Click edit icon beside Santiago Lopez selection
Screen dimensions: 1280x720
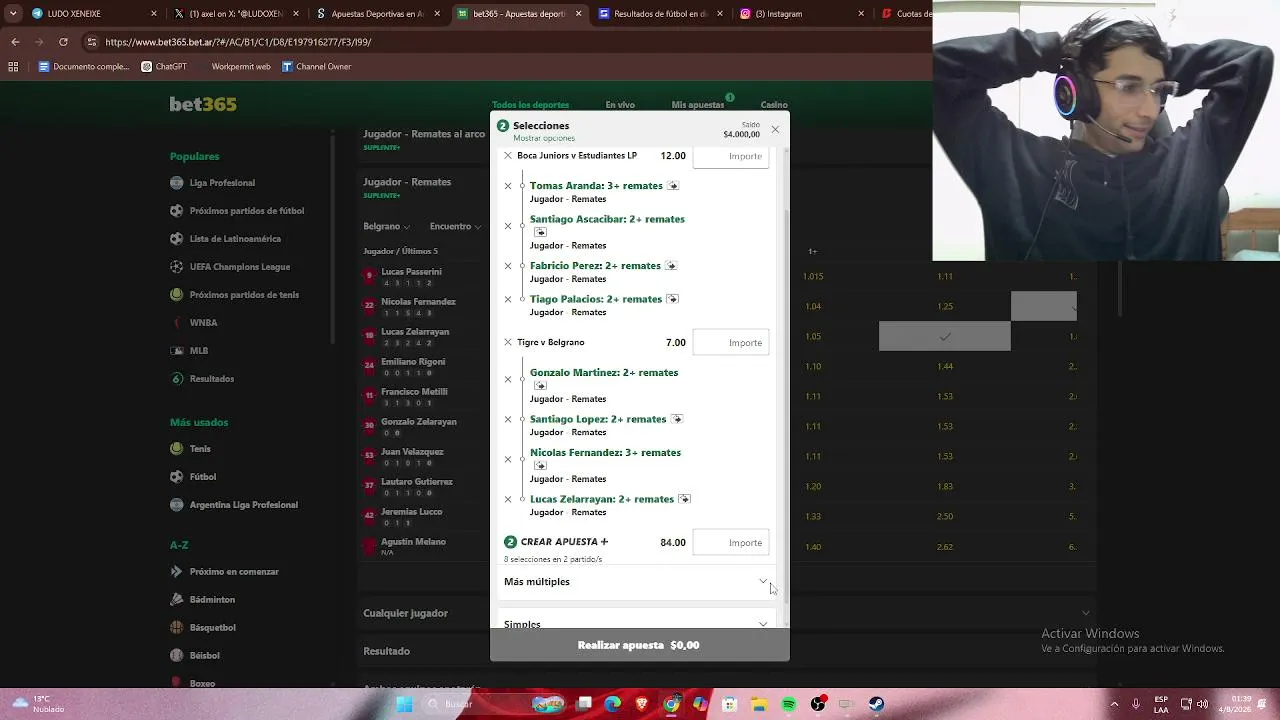pyautogui.click(x=676, y=419)
